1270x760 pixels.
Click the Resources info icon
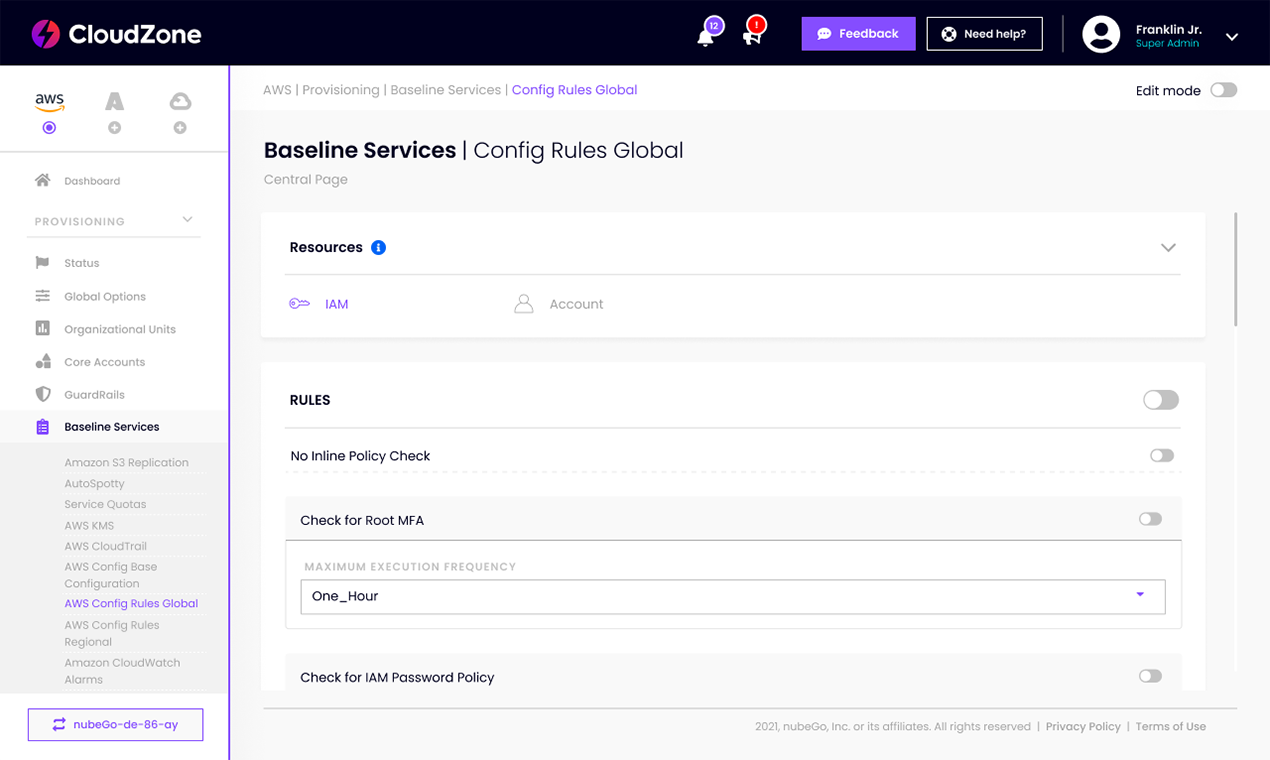[x=378, y=247]
